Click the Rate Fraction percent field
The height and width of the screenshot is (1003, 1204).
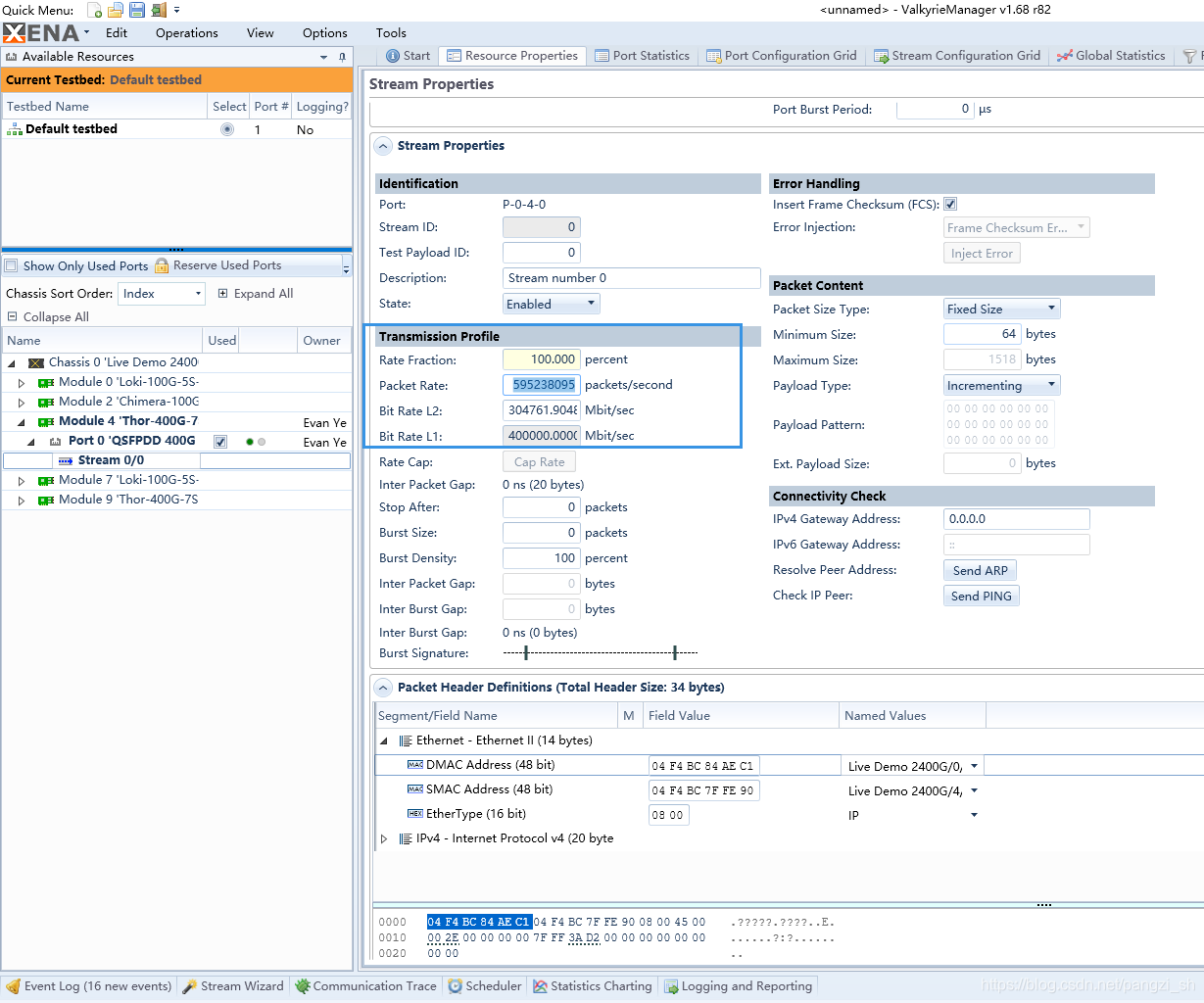[541, 359]
